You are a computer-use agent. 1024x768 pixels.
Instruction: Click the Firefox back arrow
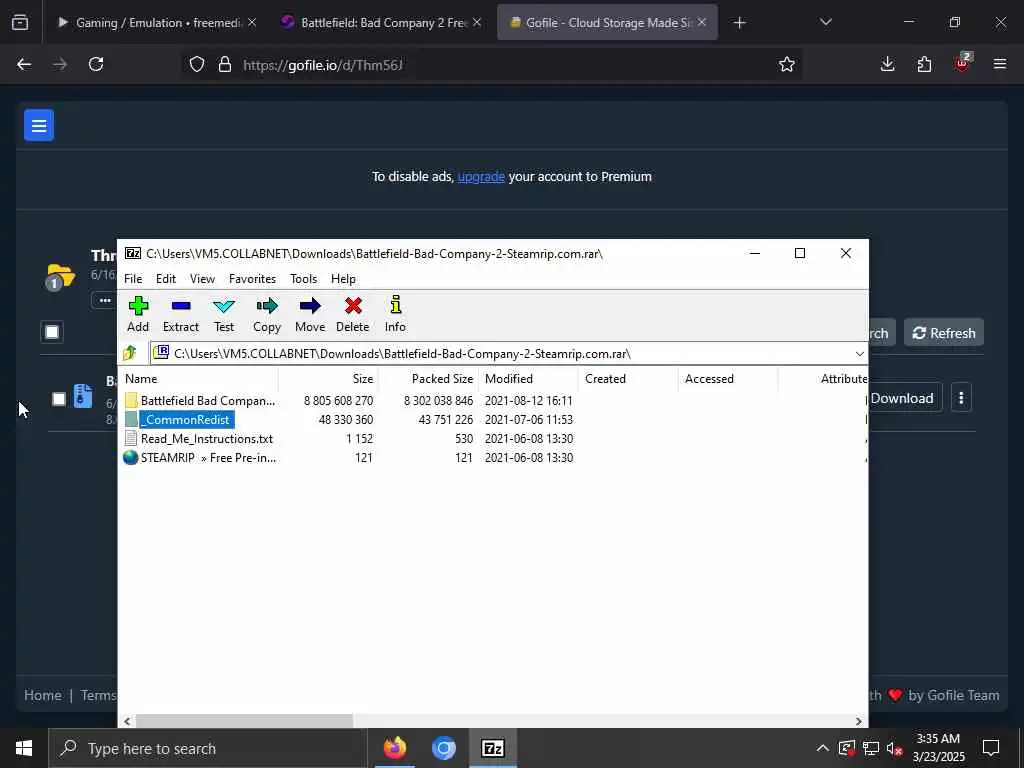24,64
